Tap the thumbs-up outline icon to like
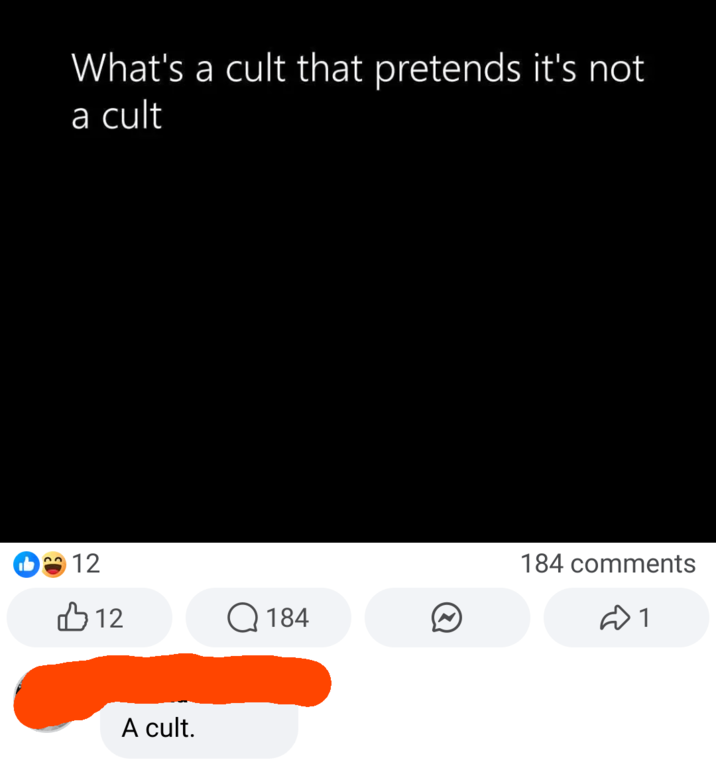The width and height of the screenshot is (716, 764). [73, 617]
